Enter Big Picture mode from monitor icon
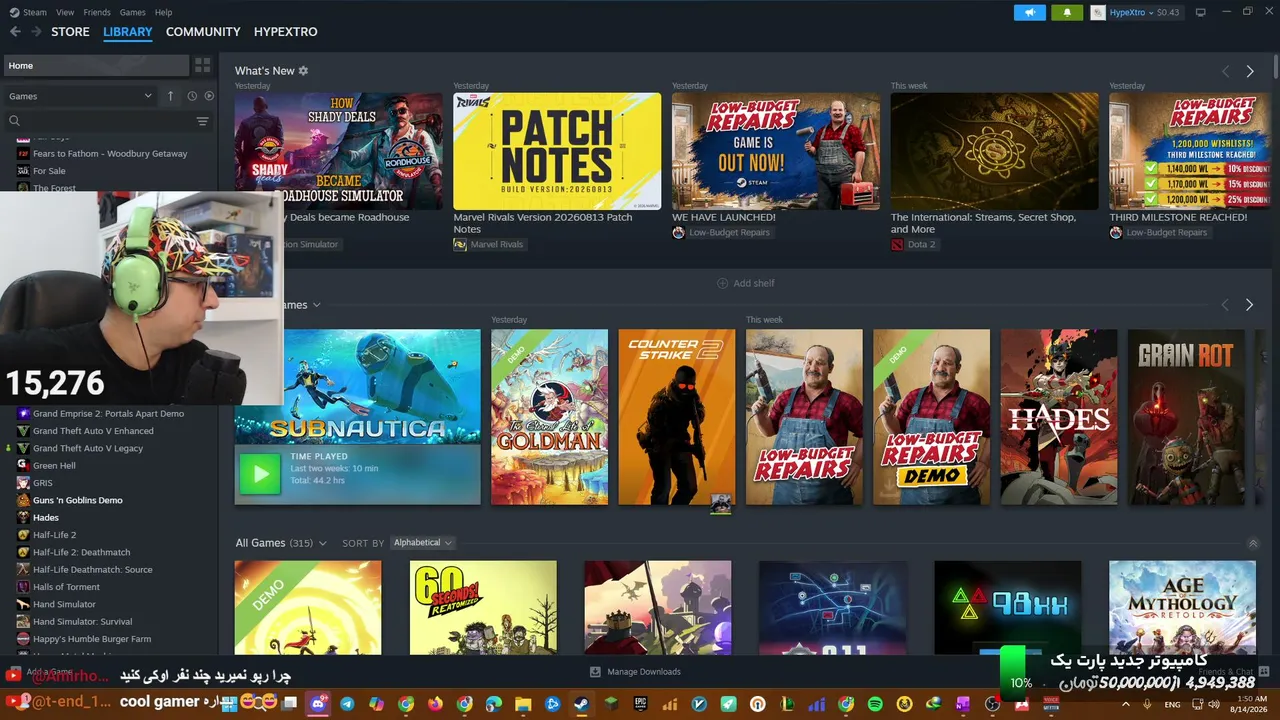Viewport: 1280px width, 720px height. pos(1201,12)
